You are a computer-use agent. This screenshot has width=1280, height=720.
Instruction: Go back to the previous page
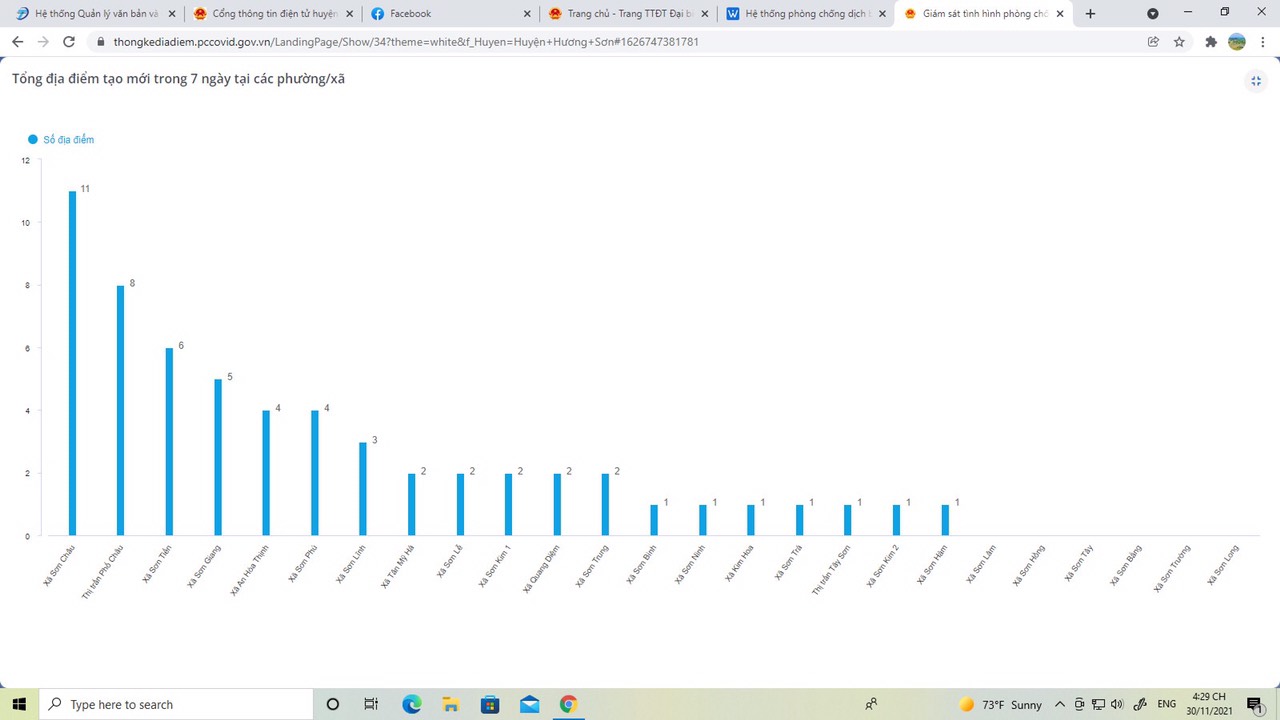point(17,42)
